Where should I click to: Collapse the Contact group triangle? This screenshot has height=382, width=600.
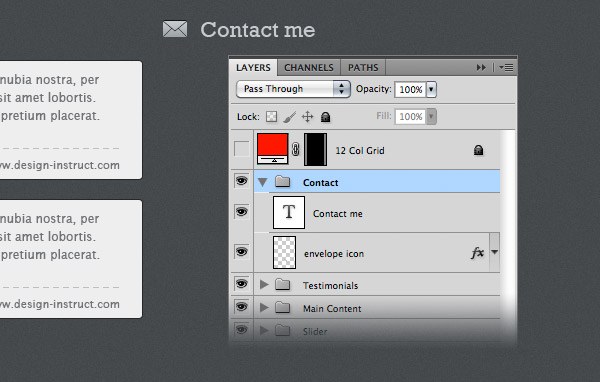pos(262,182)
